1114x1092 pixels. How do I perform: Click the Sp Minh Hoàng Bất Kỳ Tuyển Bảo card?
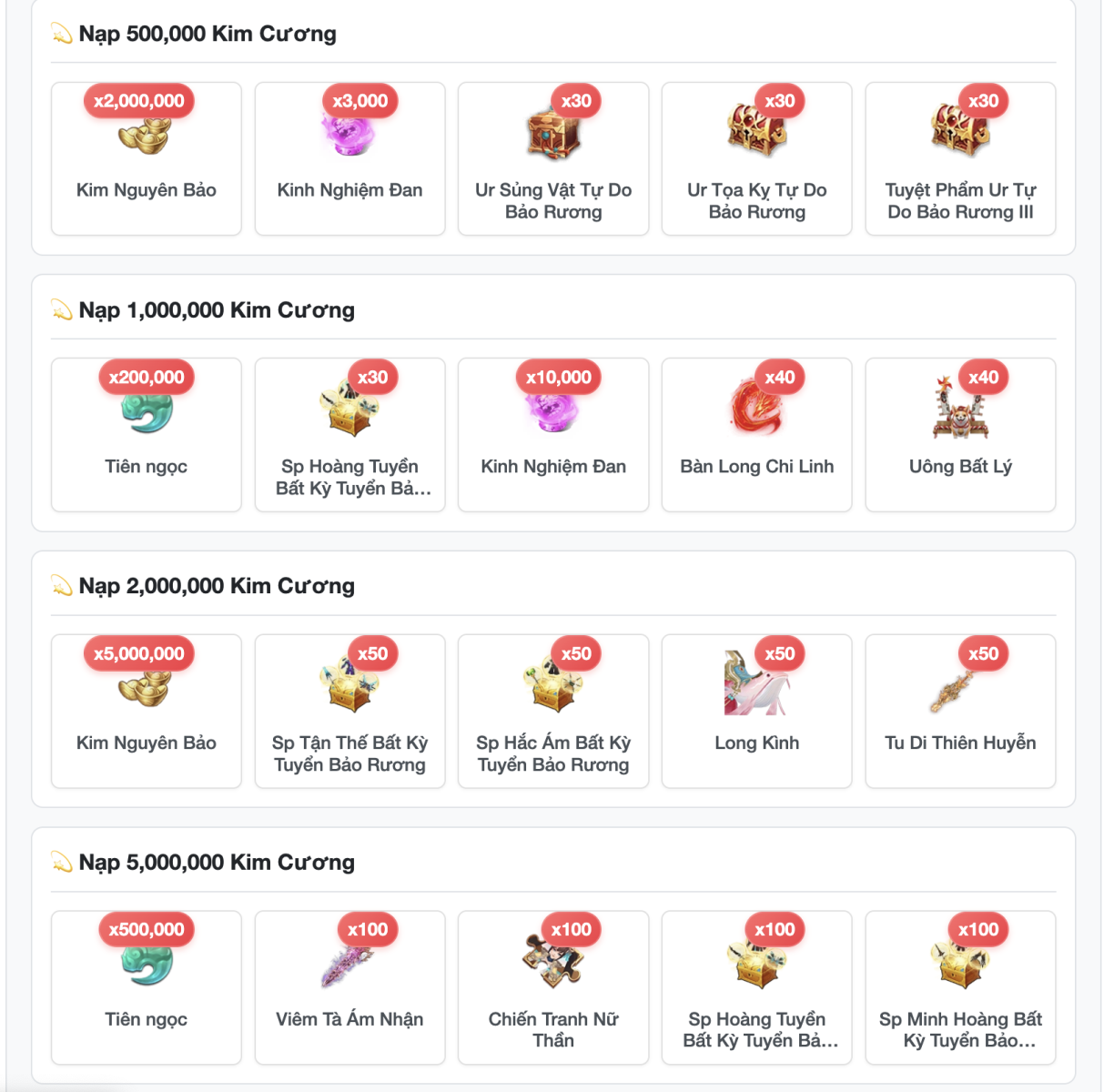960,987
